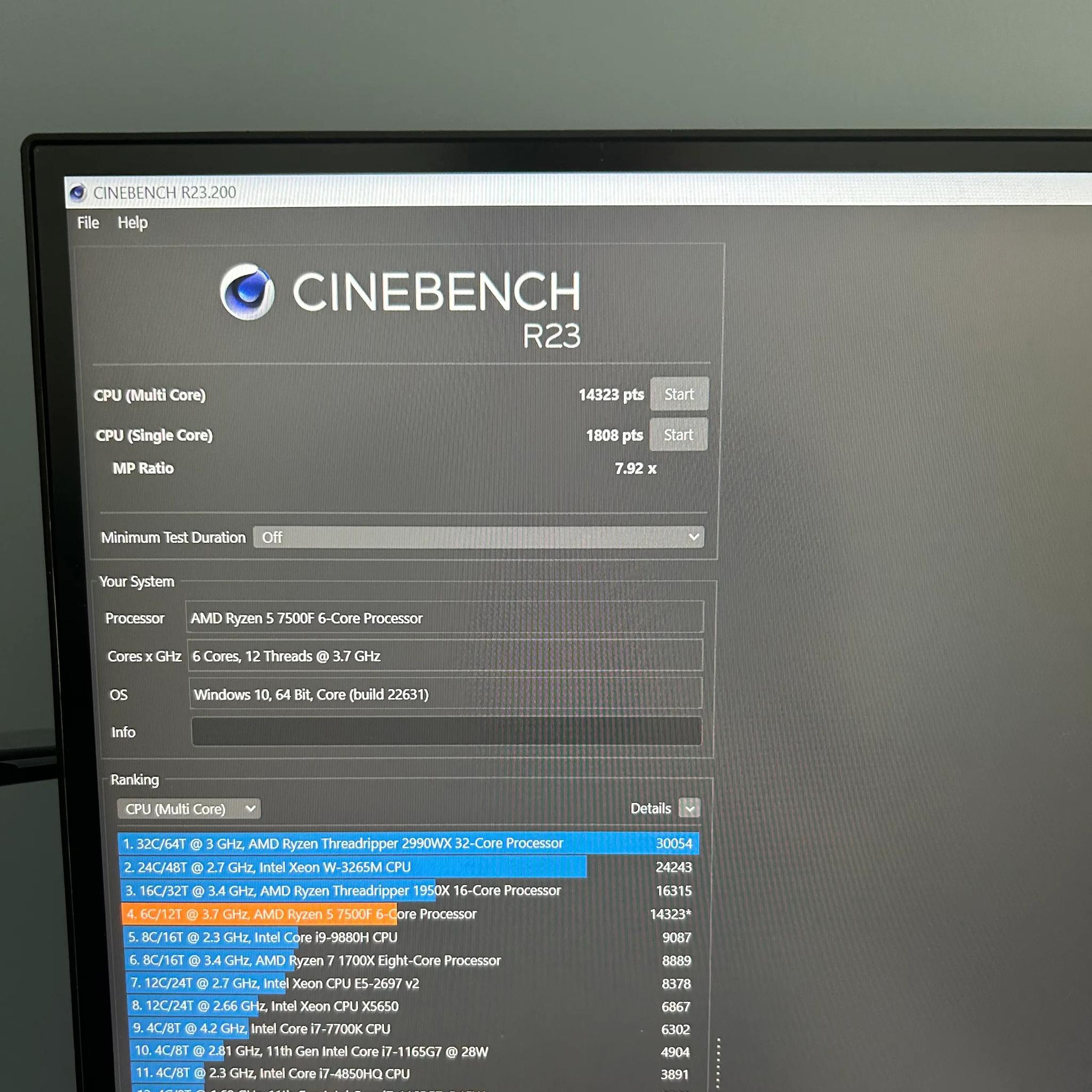Start the CPU Single Core test

click(678, 435)
